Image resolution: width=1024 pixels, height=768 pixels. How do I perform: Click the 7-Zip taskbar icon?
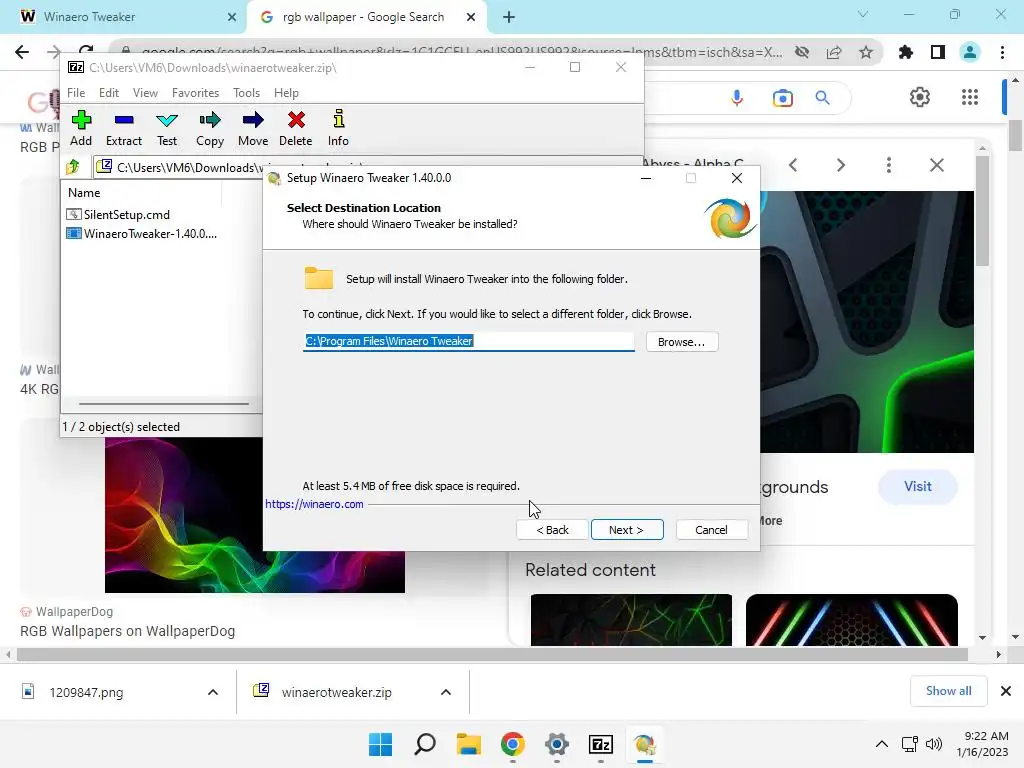pyautogui.click(x=601, y=744)
